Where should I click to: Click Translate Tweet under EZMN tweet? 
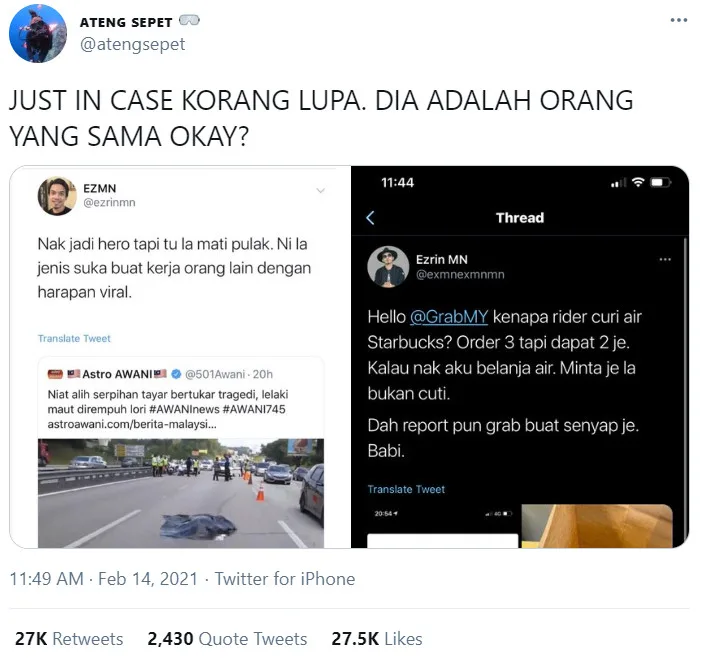pos(74,338)
